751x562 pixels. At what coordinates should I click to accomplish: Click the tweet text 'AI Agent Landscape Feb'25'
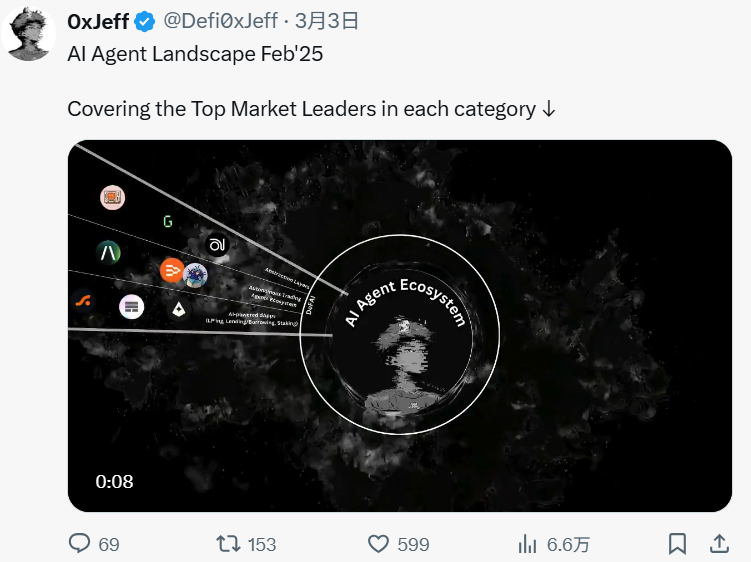tap(195, 54)
